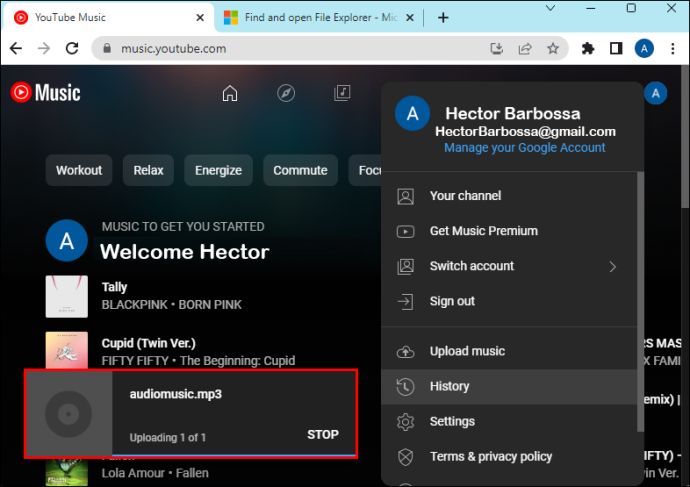This screenshot has width=690, height=487.
Task: Click Lola Amour • Fallen subtitle
Action: coord(155,473)
